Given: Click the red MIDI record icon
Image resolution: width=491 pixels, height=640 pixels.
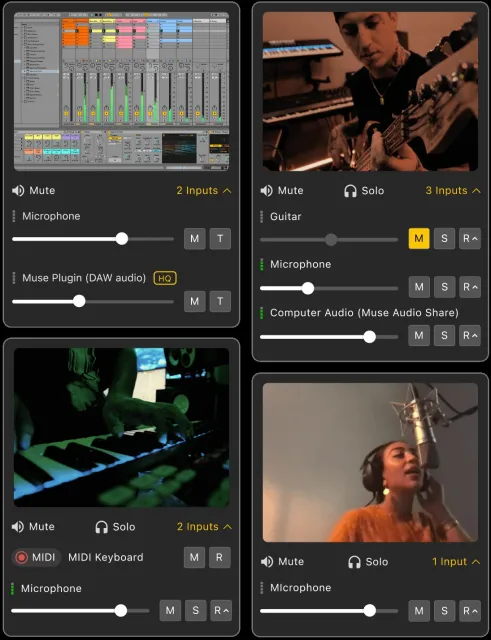Looking at the screenshot, I should point(21,557).
